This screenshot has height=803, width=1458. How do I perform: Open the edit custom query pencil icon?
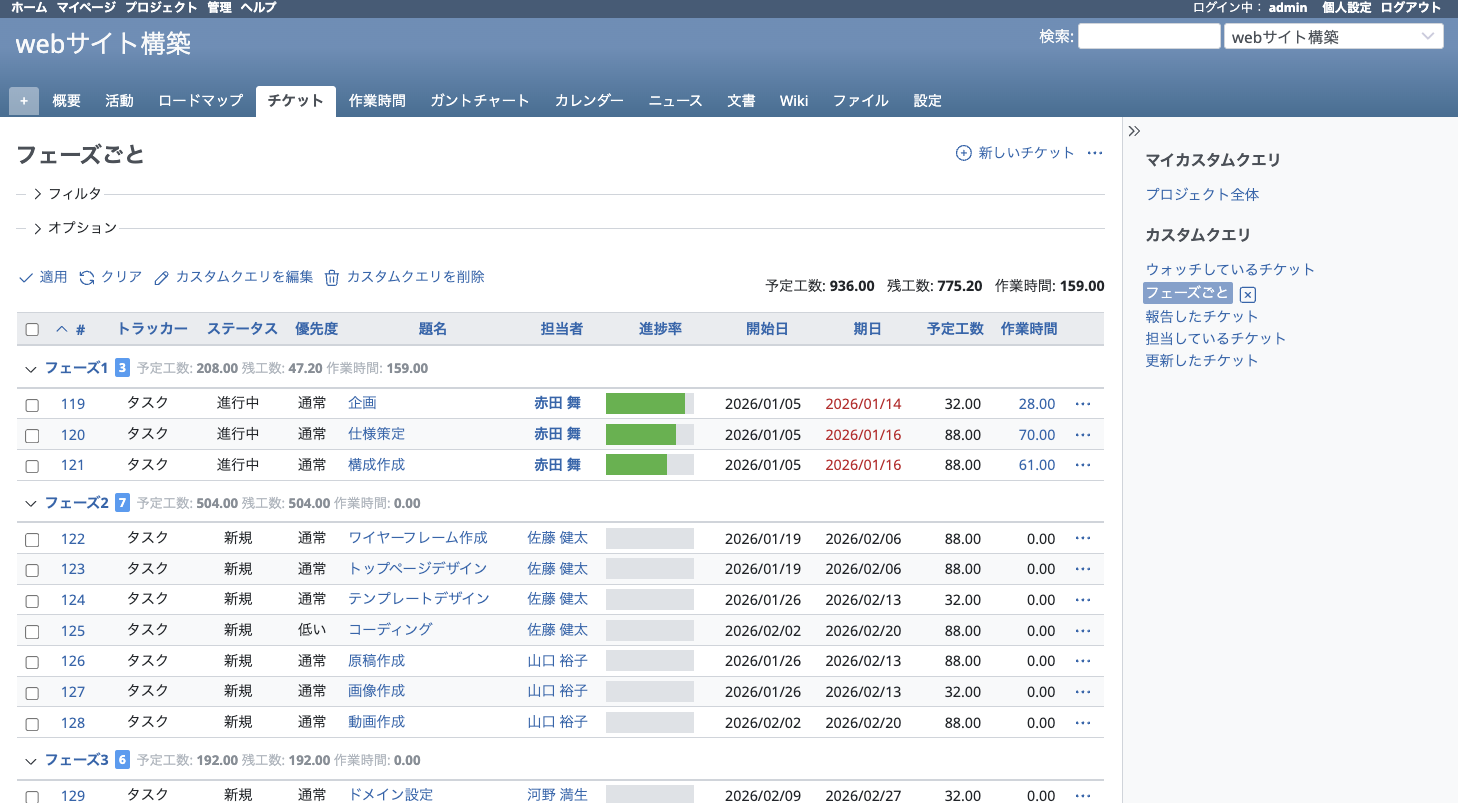[x=162, y=276]
